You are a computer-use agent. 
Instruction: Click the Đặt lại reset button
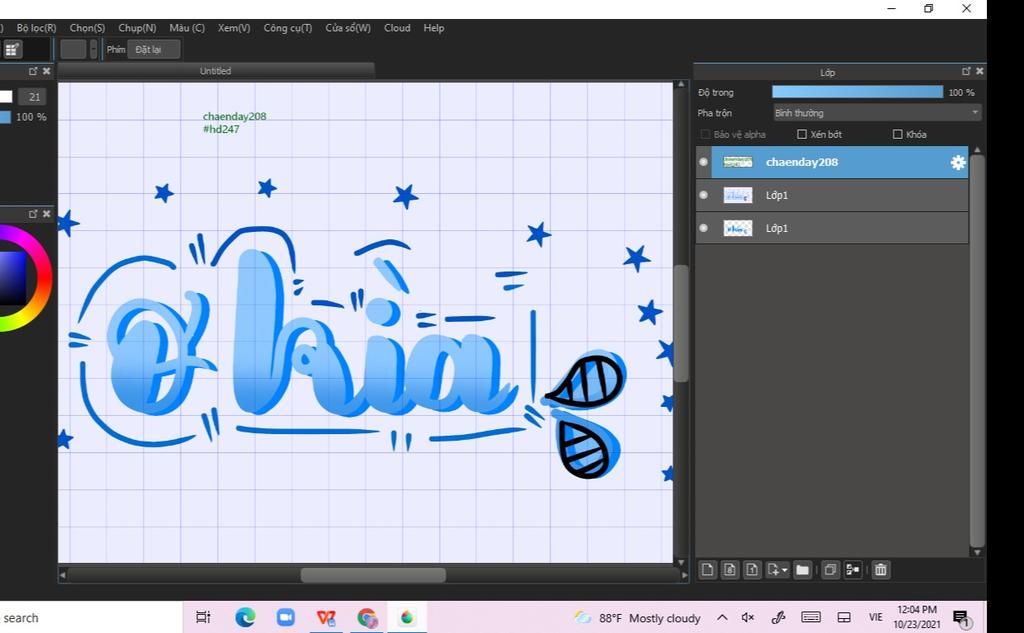(x=153, y=49)
